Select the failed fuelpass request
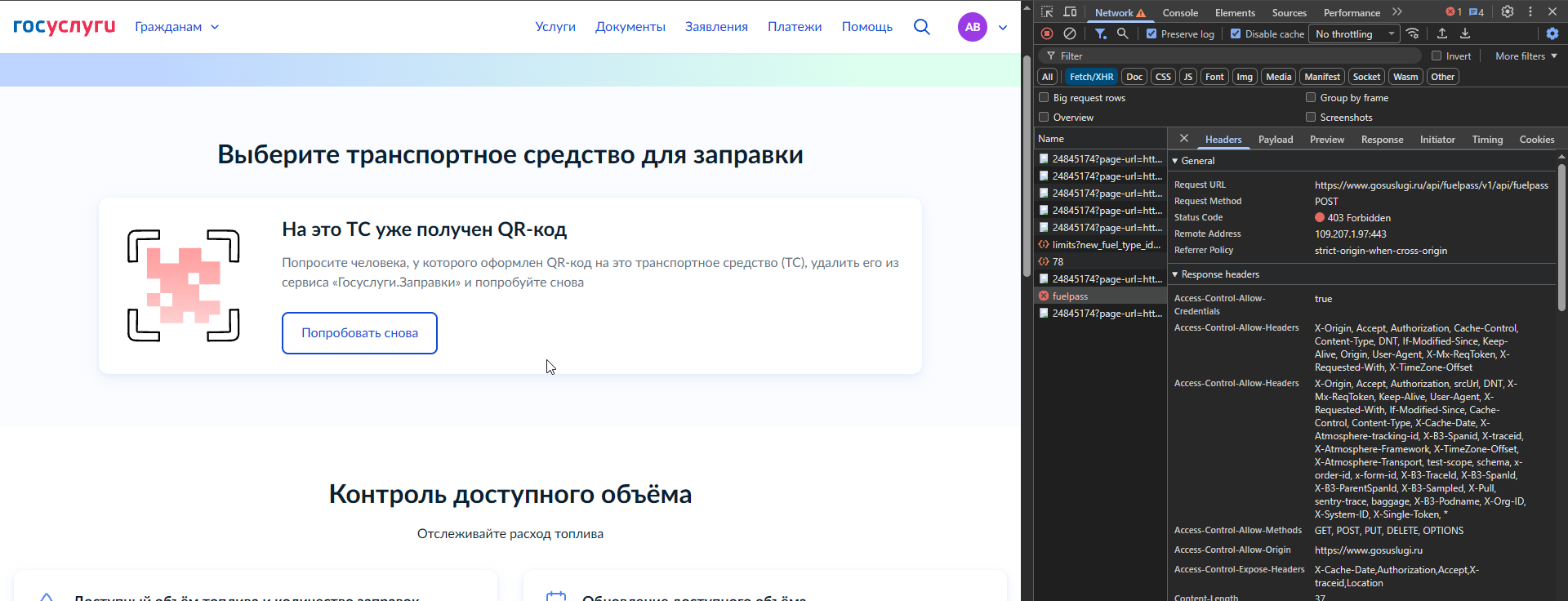This screenshot has height=601, width=1568. pyautogui.click(x=1100, y=296)
